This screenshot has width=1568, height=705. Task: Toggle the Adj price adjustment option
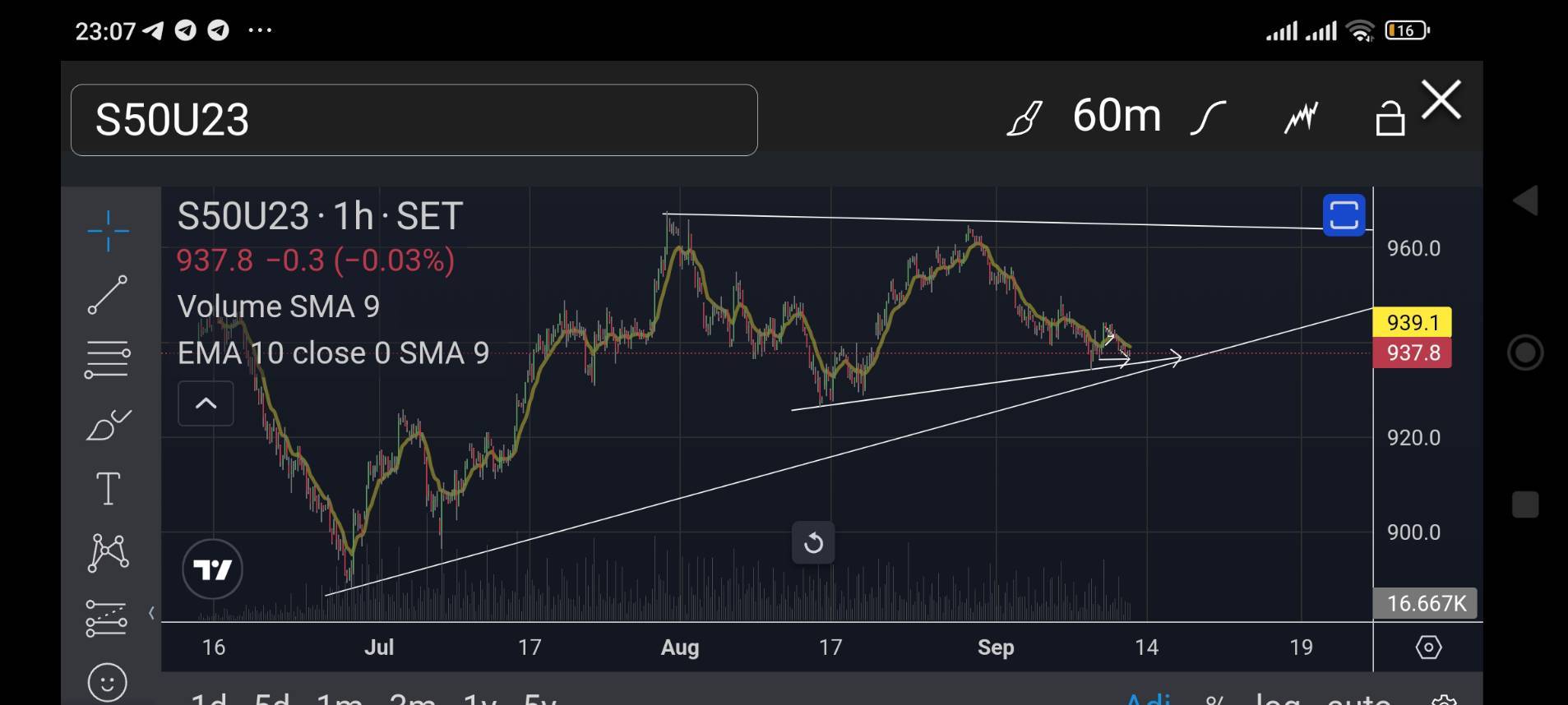(x=1148, y=698)
